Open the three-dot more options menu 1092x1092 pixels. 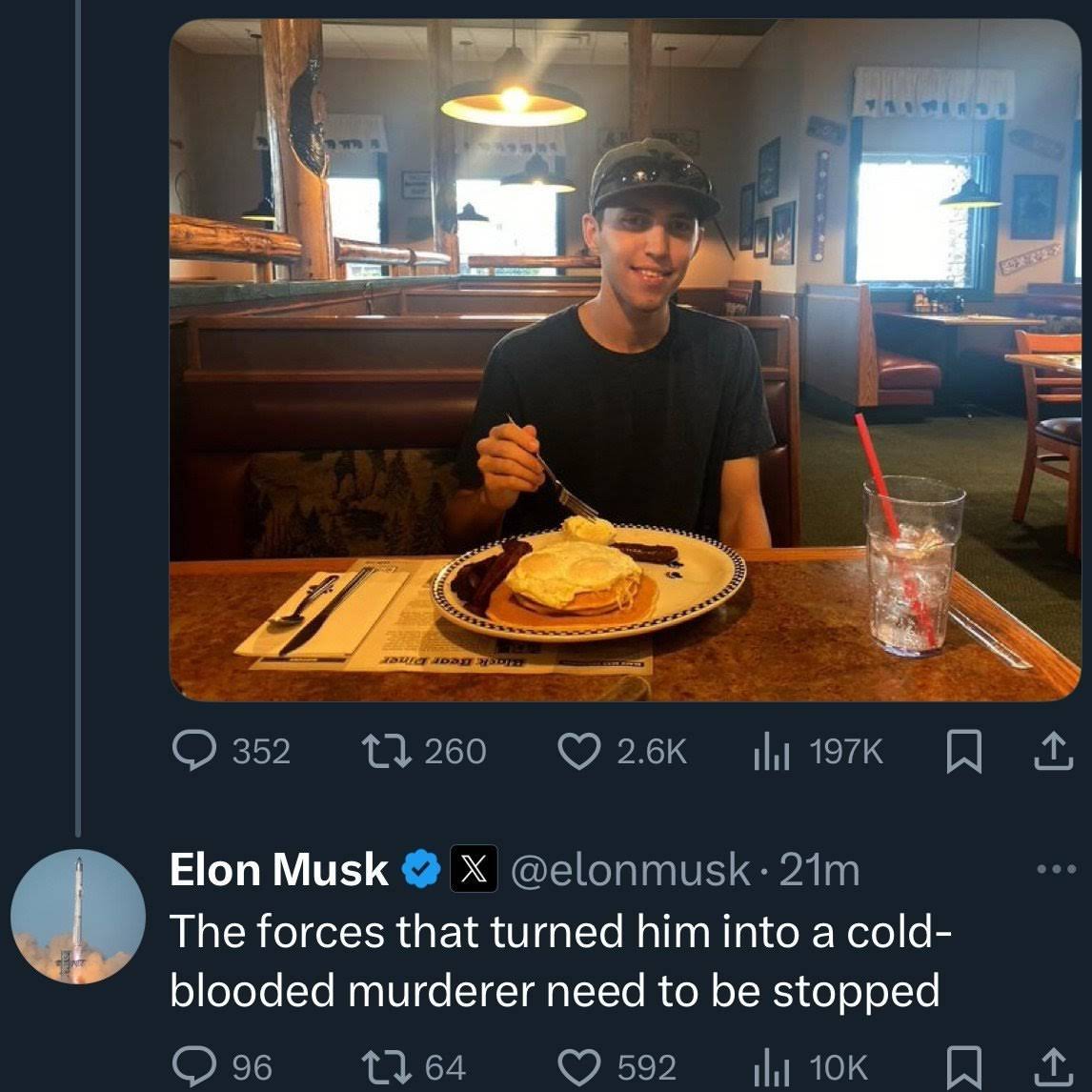[x=1057, y=870]
